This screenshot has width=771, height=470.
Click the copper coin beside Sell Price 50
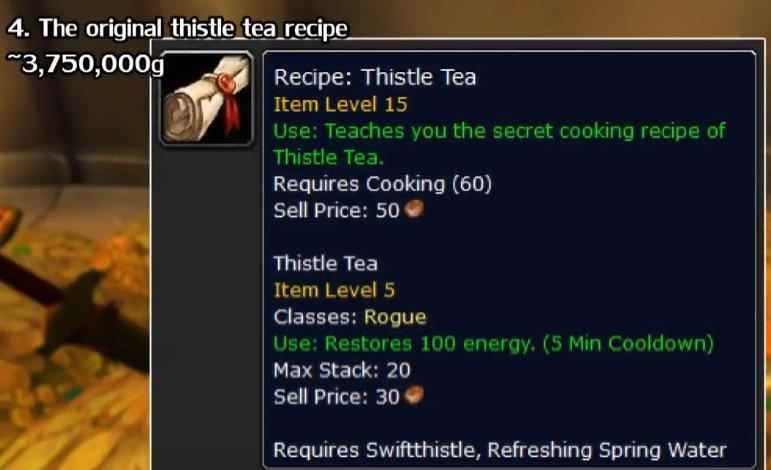click(x=414, y=209)
